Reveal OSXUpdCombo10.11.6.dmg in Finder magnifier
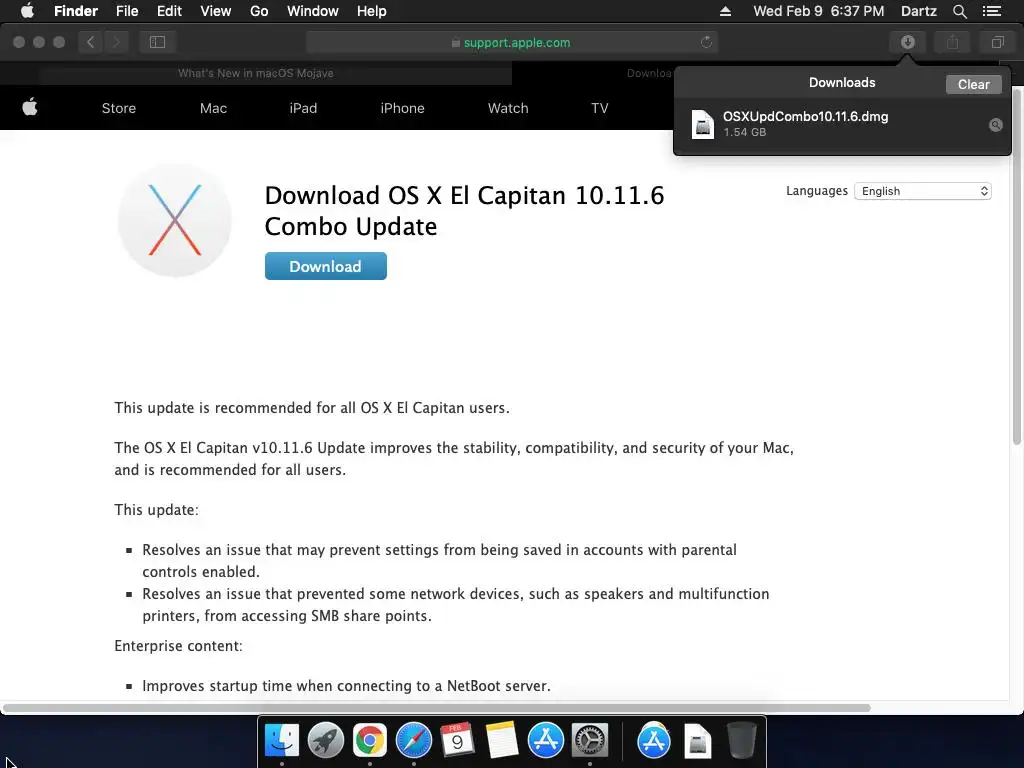The image size is (1024, 768). [995, 125]
